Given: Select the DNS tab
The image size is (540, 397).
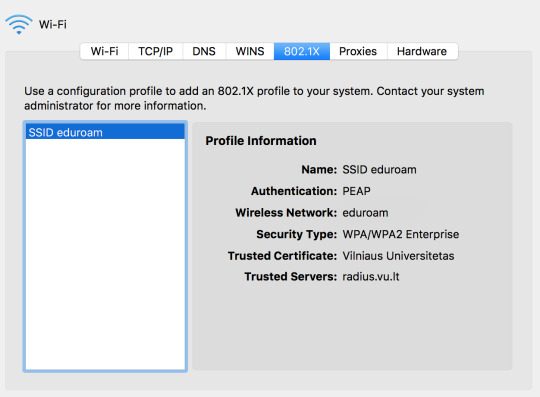Looking at the screenshot, I should point(204,51).
